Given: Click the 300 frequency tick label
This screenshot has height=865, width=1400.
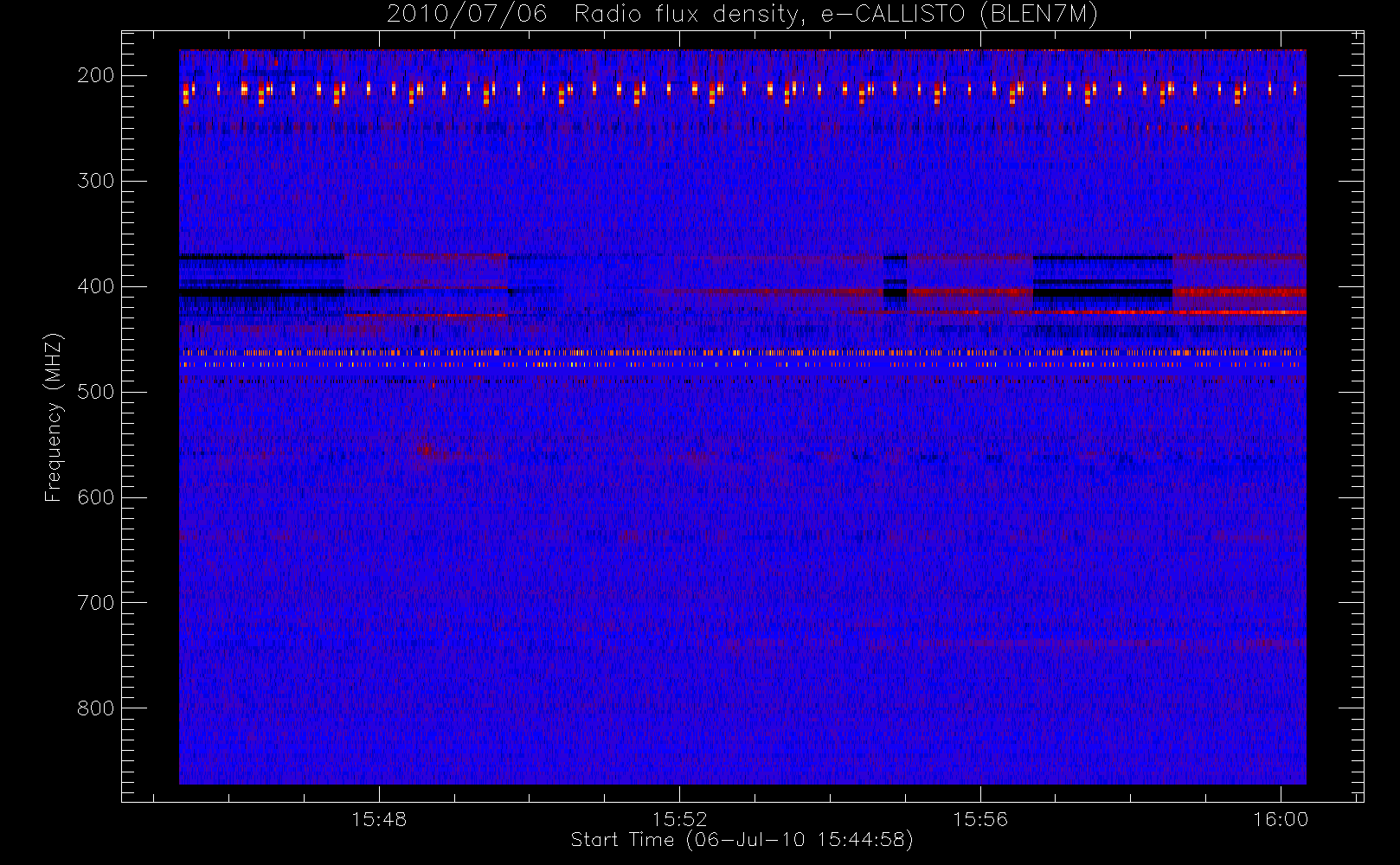Looking at the screenshot, I should 95,181.
